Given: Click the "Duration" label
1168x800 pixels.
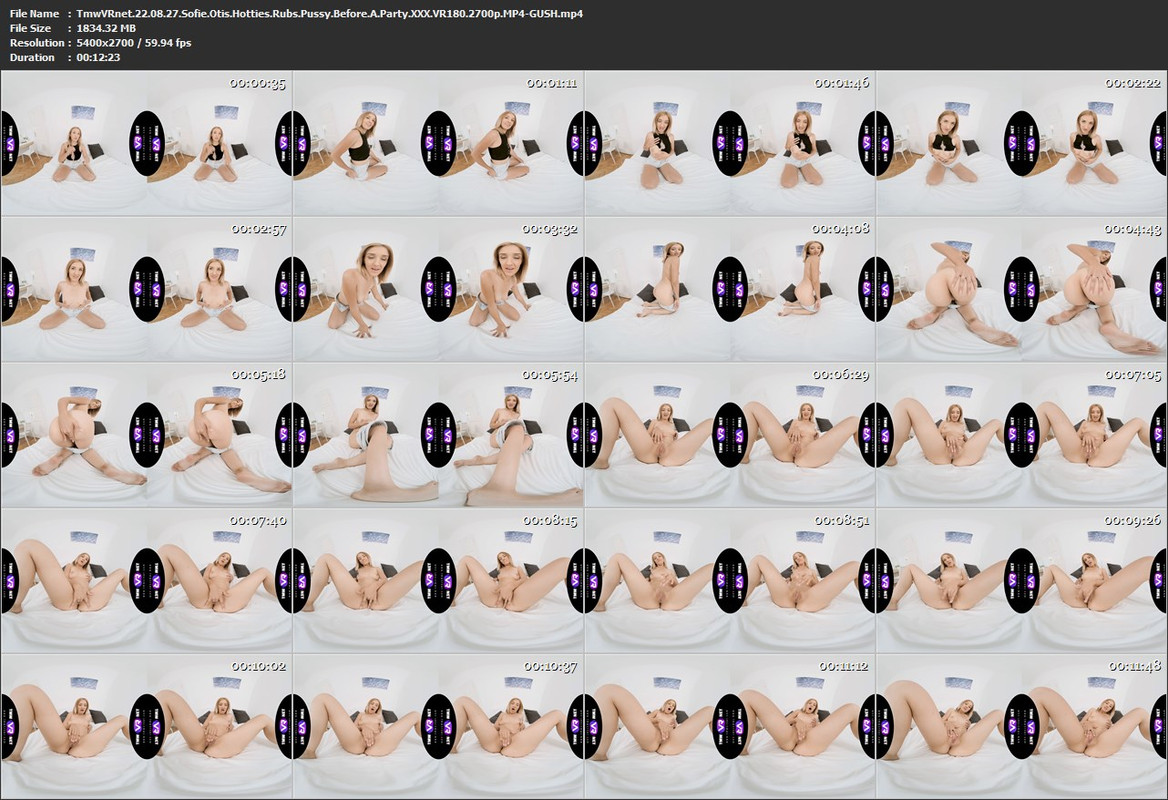Looking at the screenshot, I should click(x=32, y=57).
